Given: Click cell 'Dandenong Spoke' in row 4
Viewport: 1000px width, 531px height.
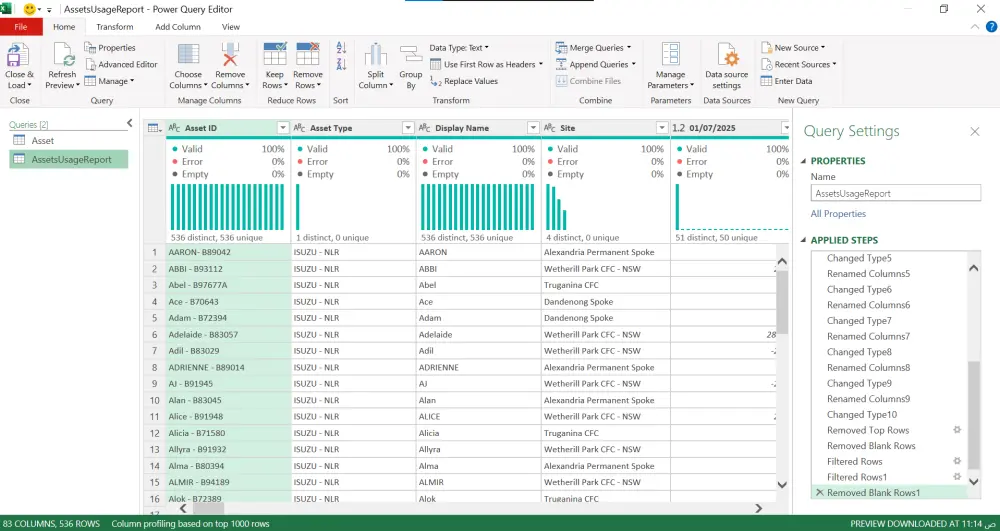Looking at the screenshot, I should 606,302.
